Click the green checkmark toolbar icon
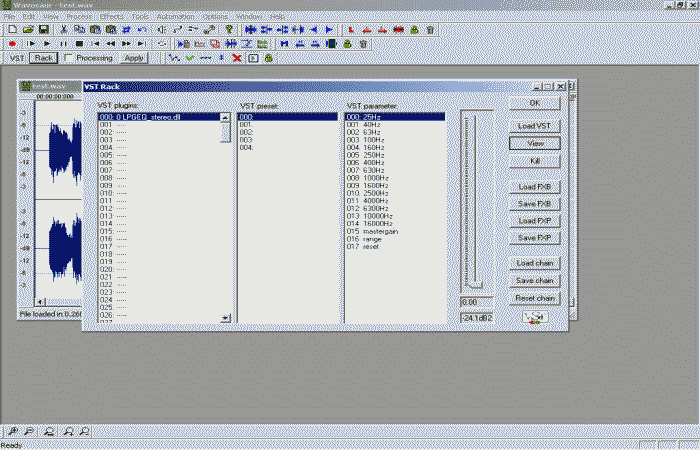The image size is (700, 450). [x=189, y=58]
